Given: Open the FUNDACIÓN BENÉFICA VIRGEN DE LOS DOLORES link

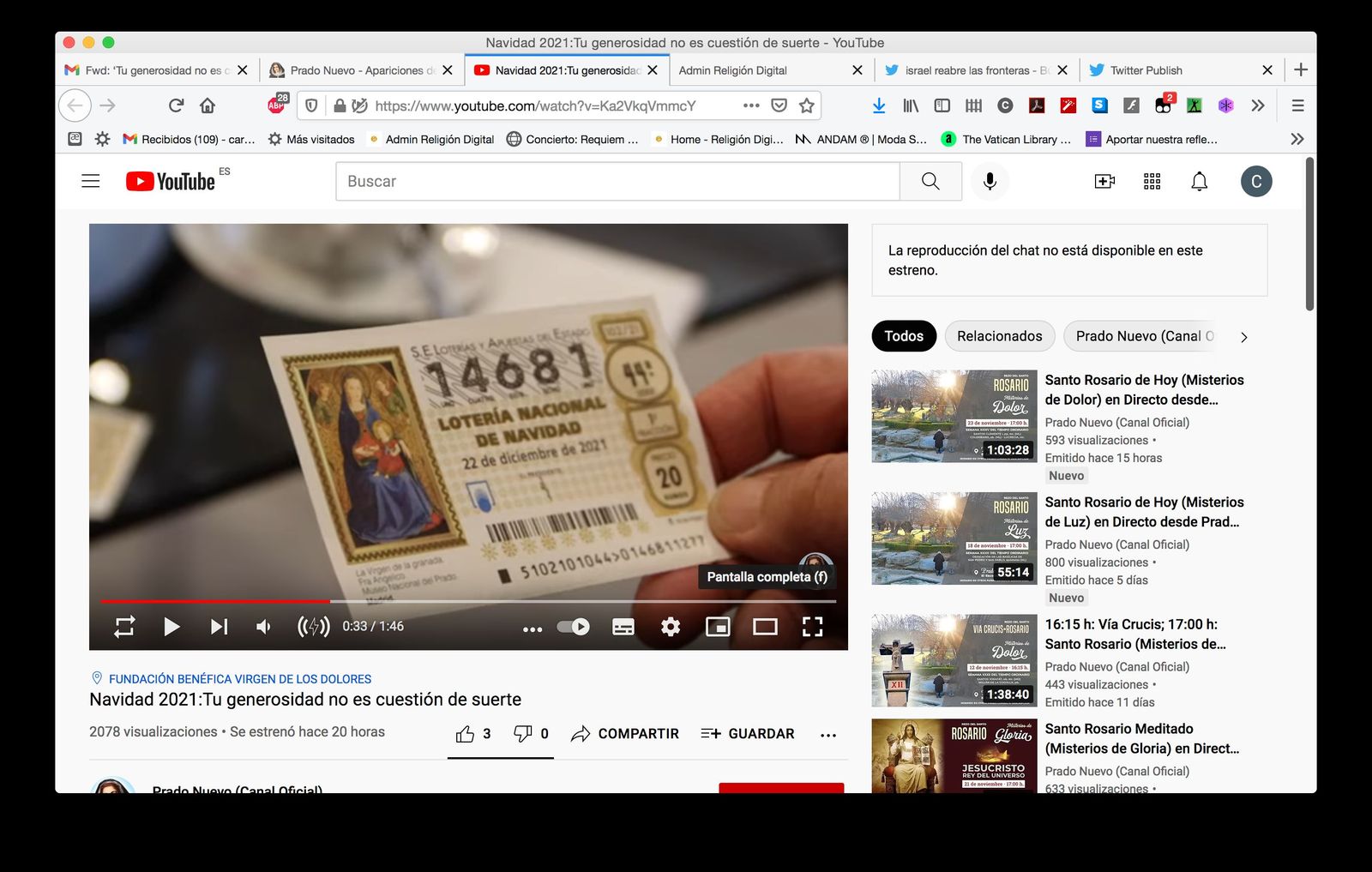Looking at the screenshot, I should coord(238,678).
